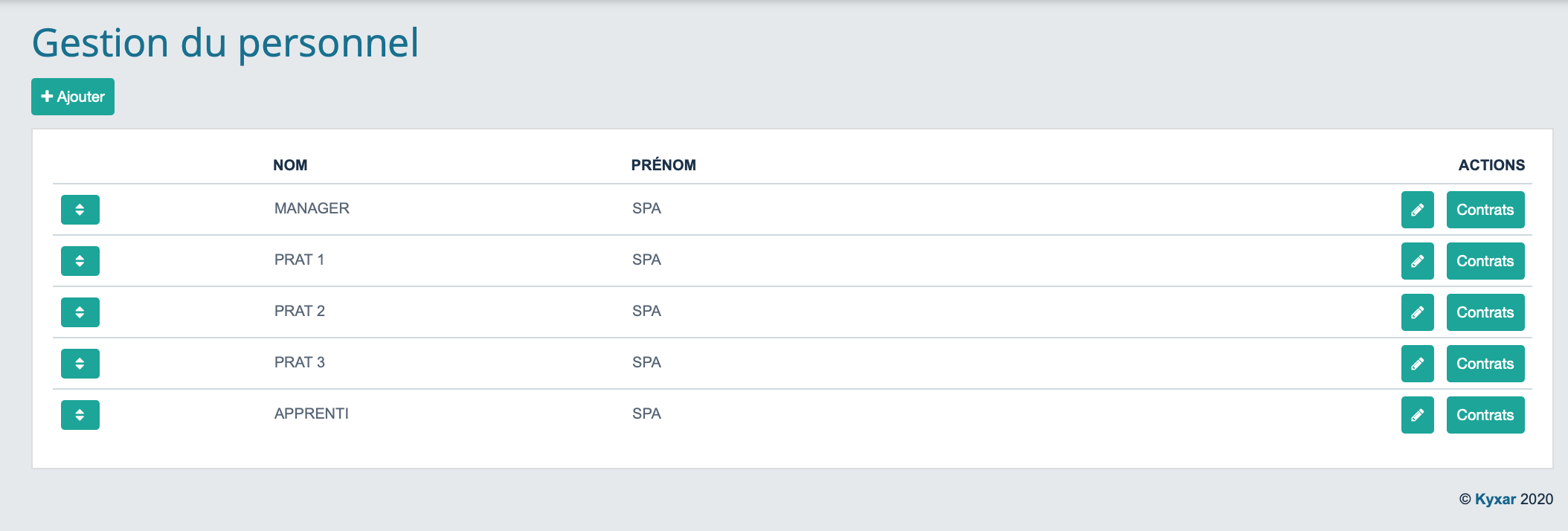
Task: Click pencil icon on PRAT 2 row
Action: (x=1417, y=312)
